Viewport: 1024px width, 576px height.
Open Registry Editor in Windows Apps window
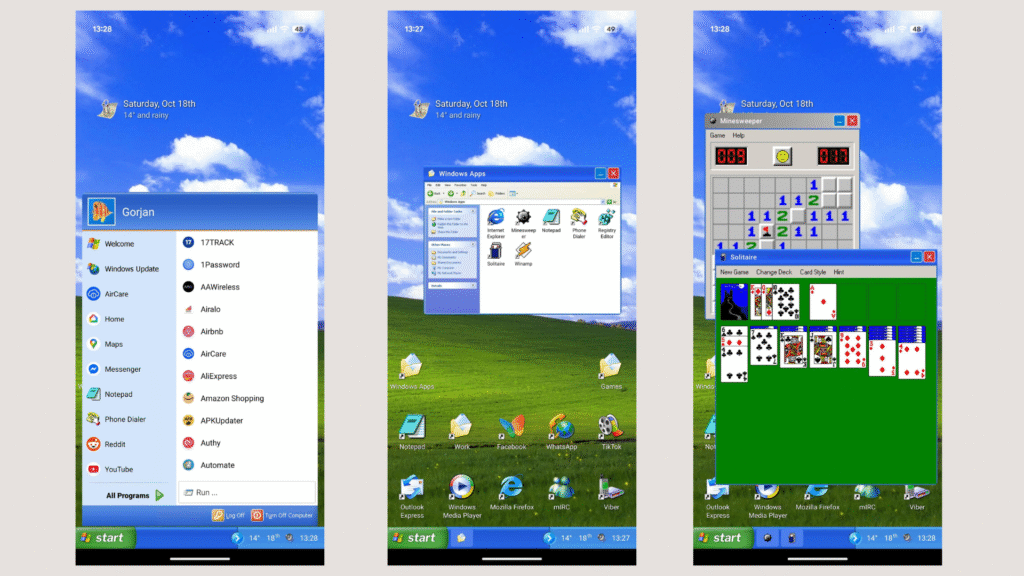click(x=607, y=221)
